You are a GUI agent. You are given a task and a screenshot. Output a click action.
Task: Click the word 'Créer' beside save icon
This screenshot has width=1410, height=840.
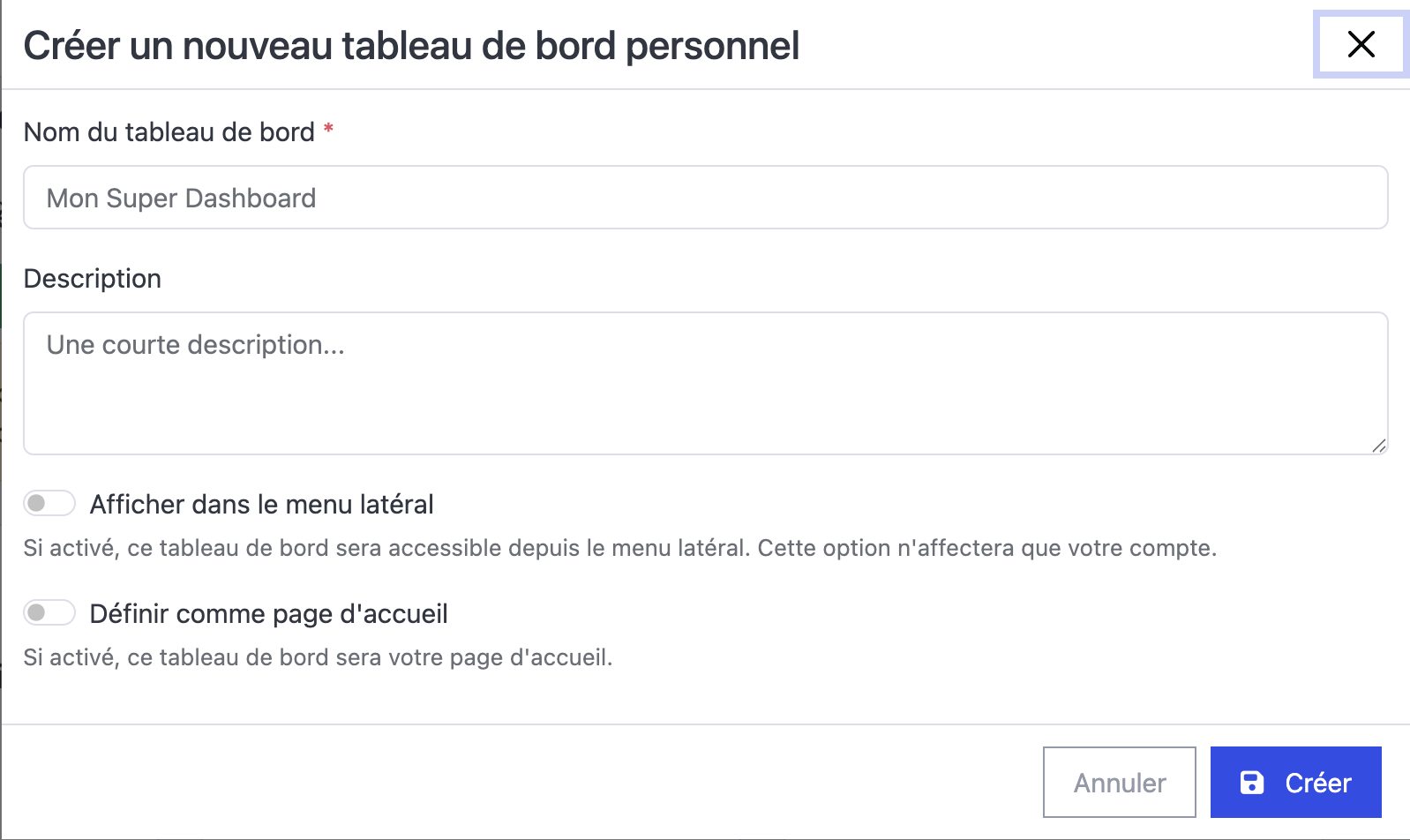click(1317, 784)
